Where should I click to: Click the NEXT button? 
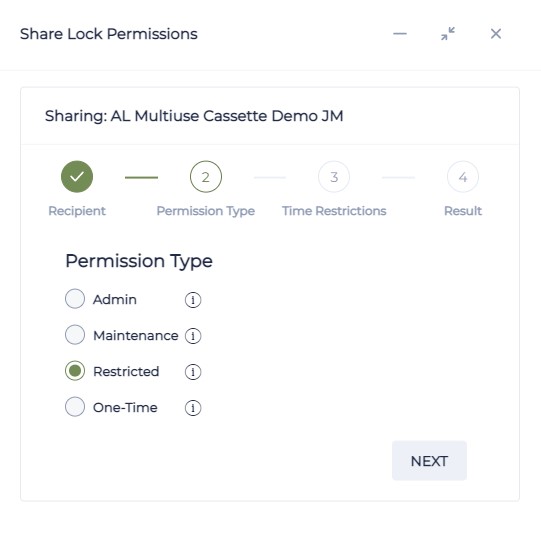tap(429, 461)
